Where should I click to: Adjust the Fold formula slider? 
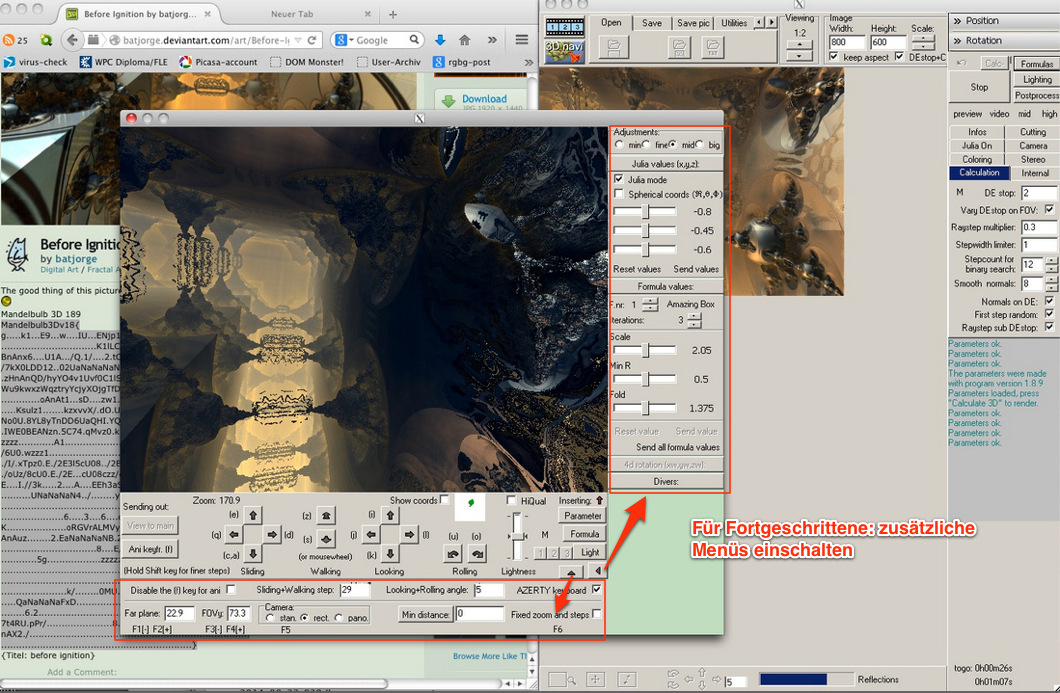[x=644, y=408]
